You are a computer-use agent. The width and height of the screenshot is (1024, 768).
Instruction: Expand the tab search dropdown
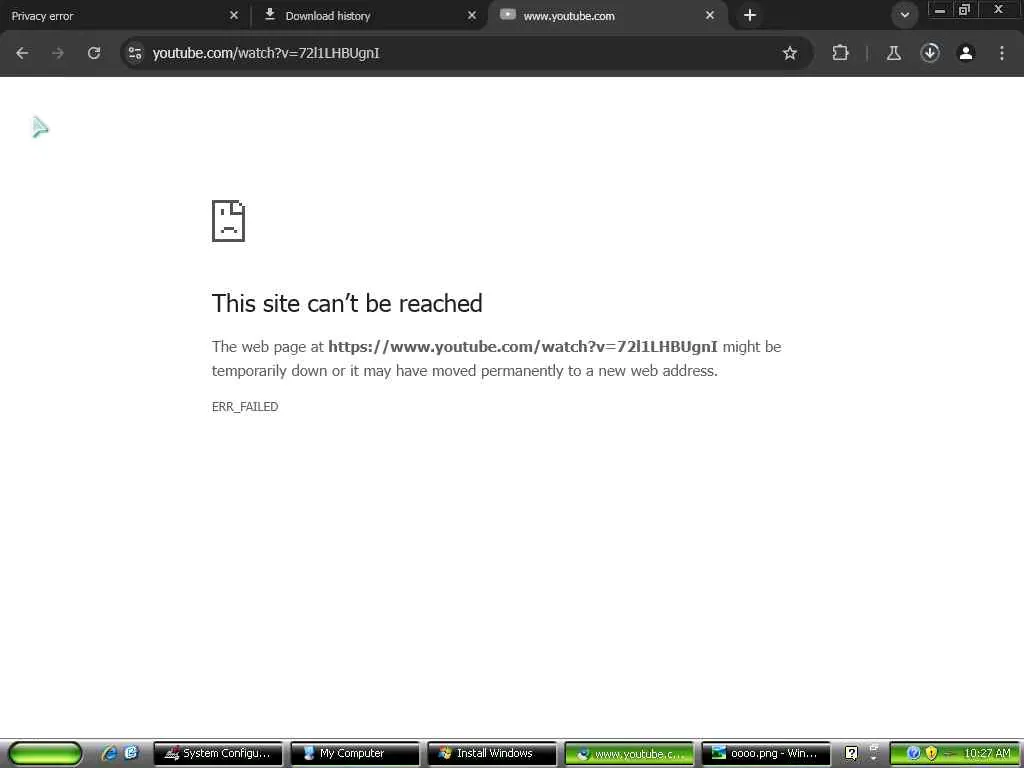904,15
